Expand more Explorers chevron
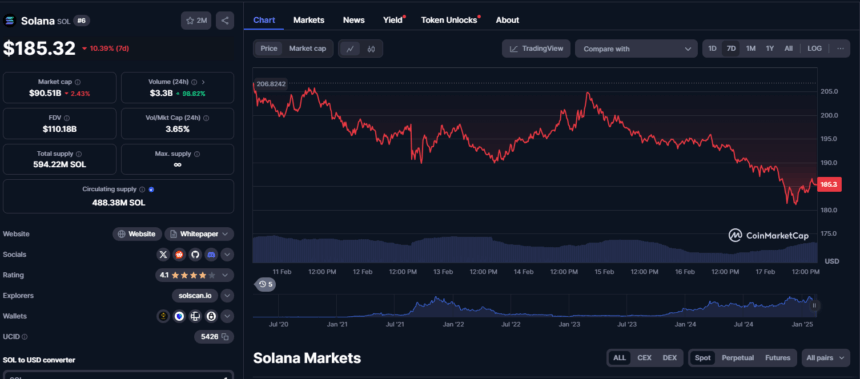This screenshot has height=379, width=860. click(227, 296)
